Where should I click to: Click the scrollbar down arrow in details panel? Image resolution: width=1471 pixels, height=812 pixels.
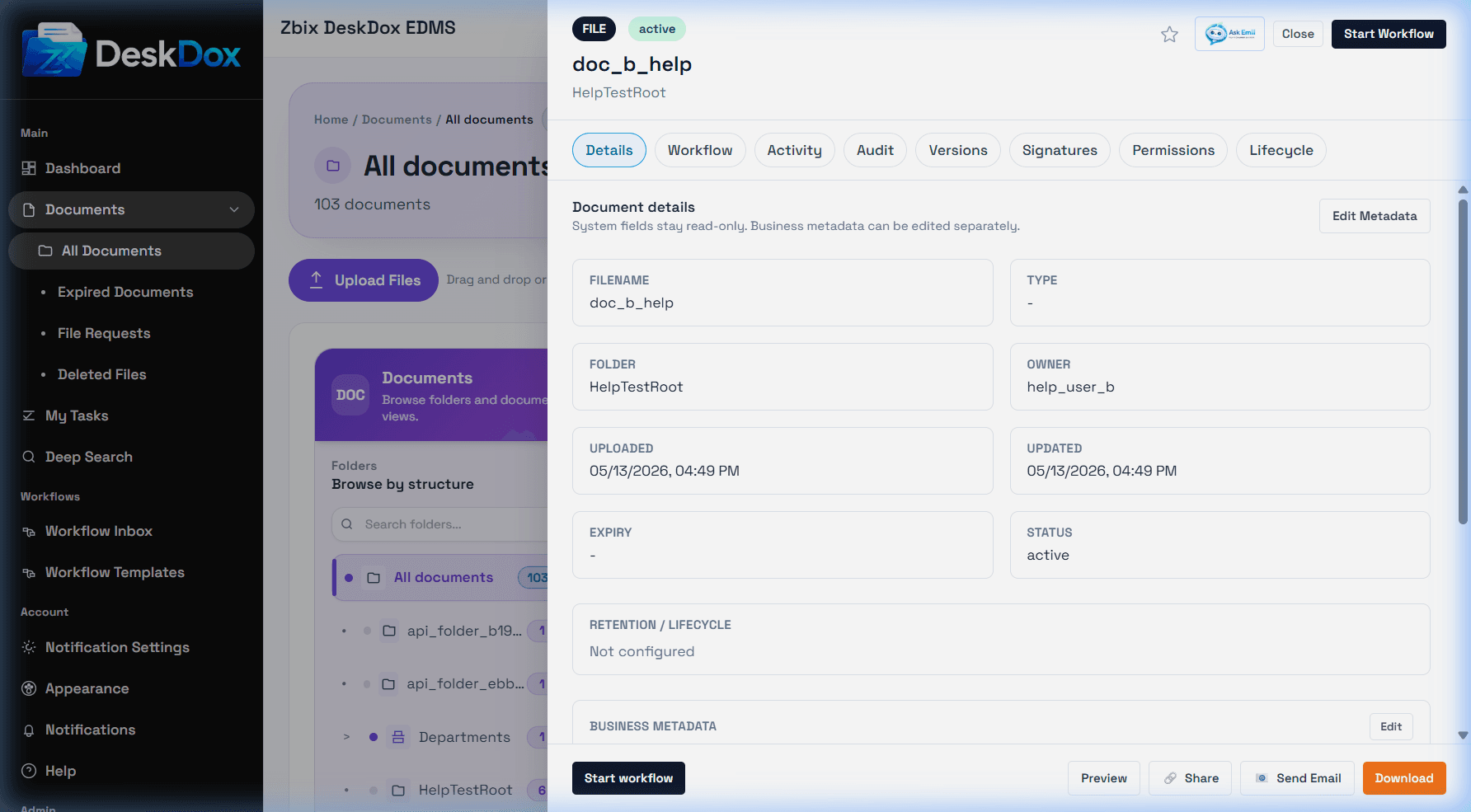[1463, 735]
